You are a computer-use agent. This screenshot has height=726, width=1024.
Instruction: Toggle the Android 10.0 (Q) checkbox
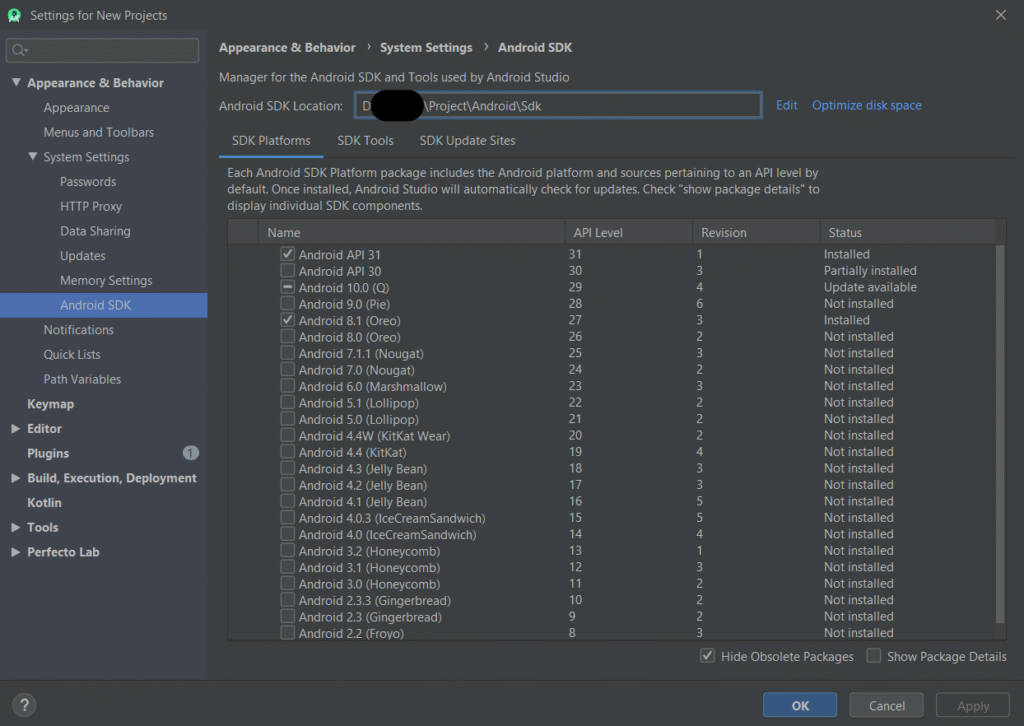tap(287, 287)
